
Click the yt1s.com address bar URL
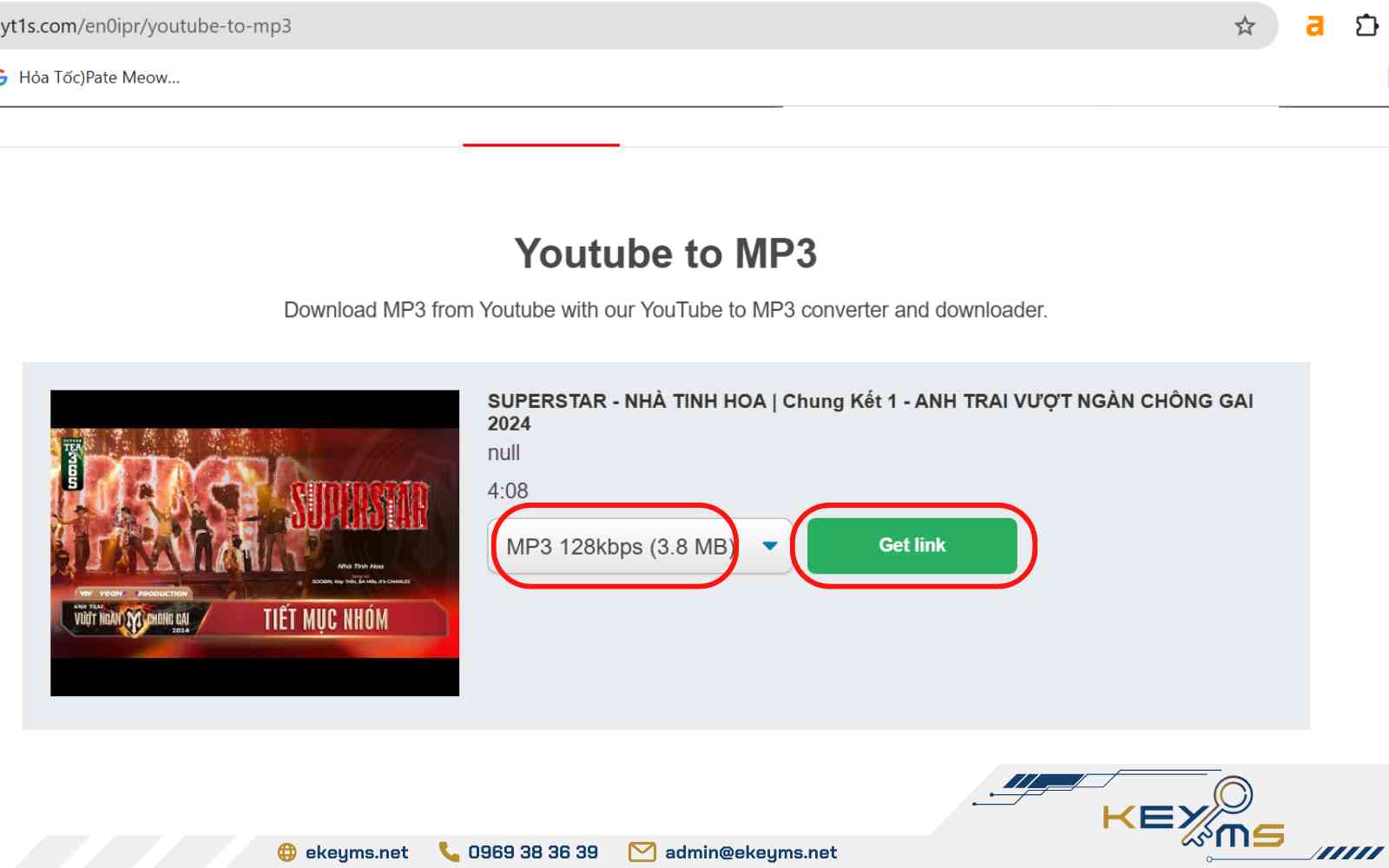[x=146, y=26]
